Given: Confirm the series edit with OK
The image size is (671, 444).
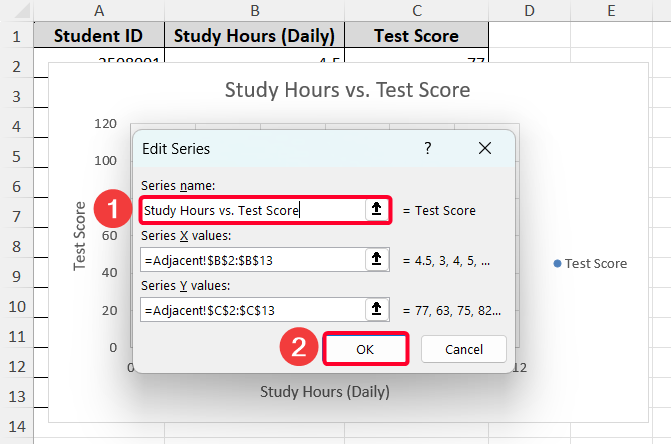Looking at the screenshot, I should coord(365,349).
